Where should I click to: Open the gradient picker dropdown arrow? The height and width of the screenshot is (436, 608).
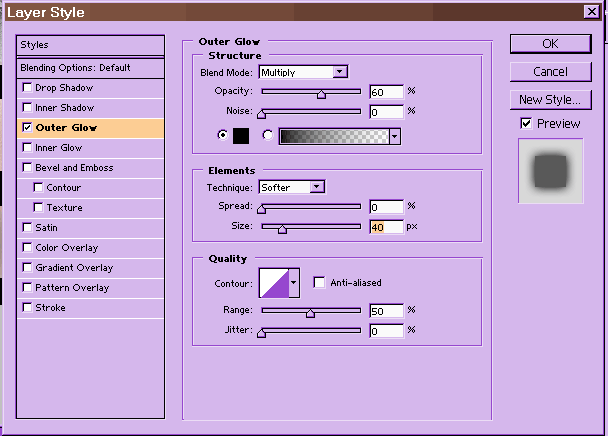pyautogui.click(x=395, y=136)
